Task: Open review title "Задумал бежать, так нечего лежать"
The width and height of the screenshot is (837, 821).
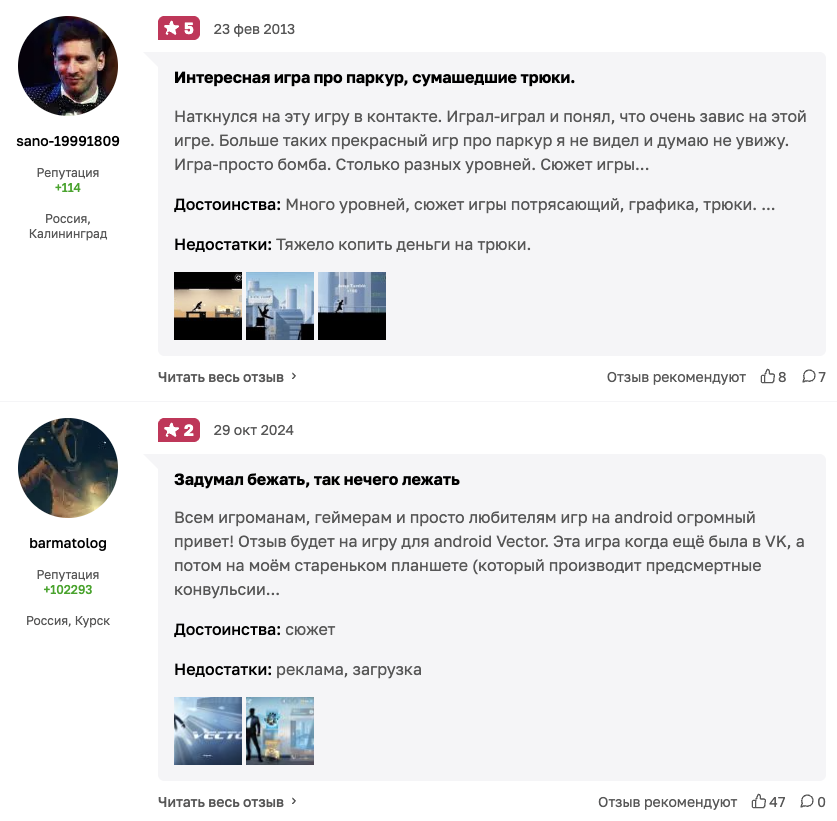Action: 317,480
